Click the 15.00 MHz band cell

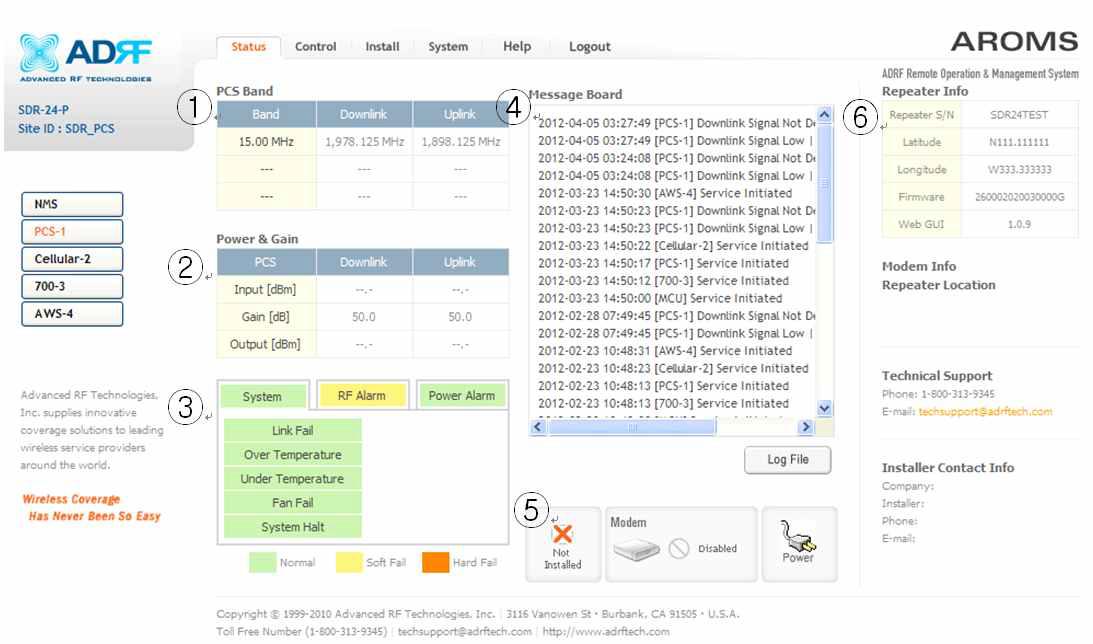pos(266,141)
